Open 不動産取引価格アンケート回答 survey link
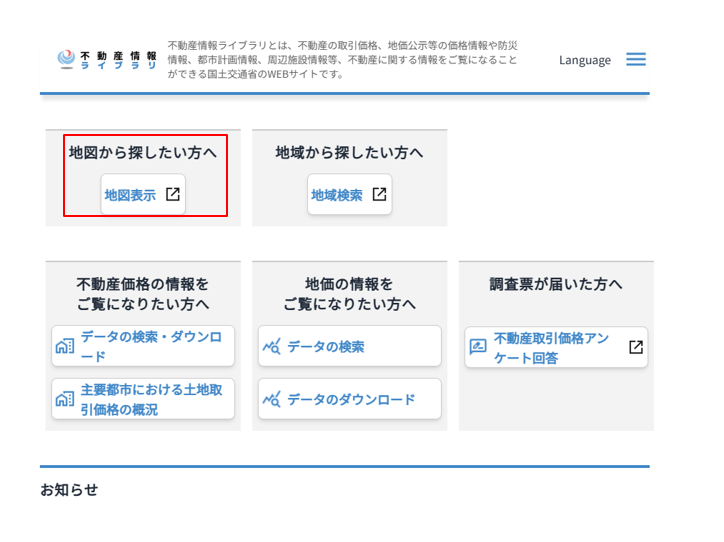 tap(551, 347)
